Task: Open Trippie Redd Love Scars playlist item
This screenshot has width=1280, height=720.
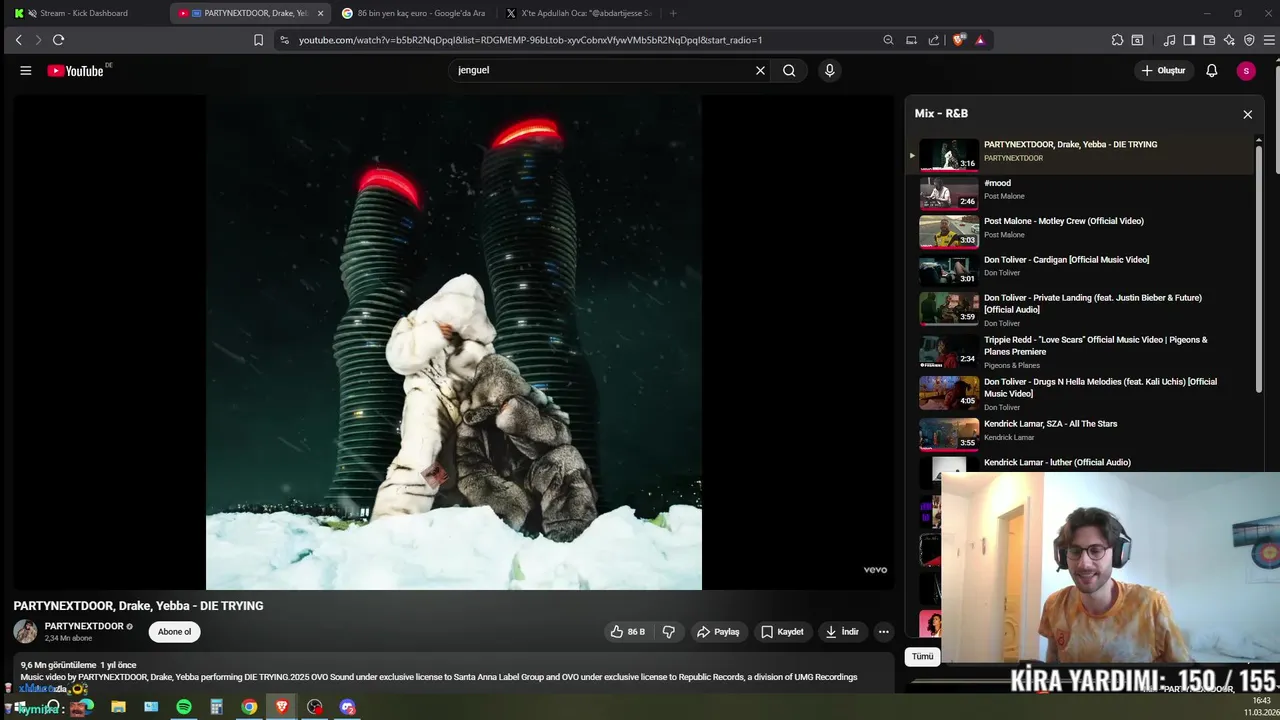Action: pyautogui.click(x=1080, y=351)
